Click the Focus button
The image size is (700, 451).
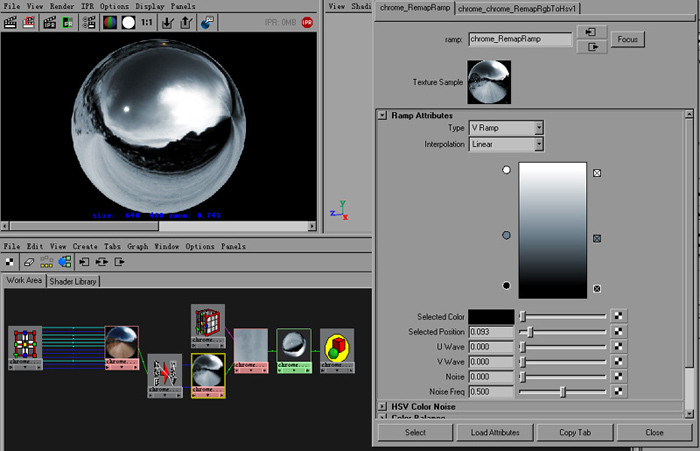coord(627,39)
